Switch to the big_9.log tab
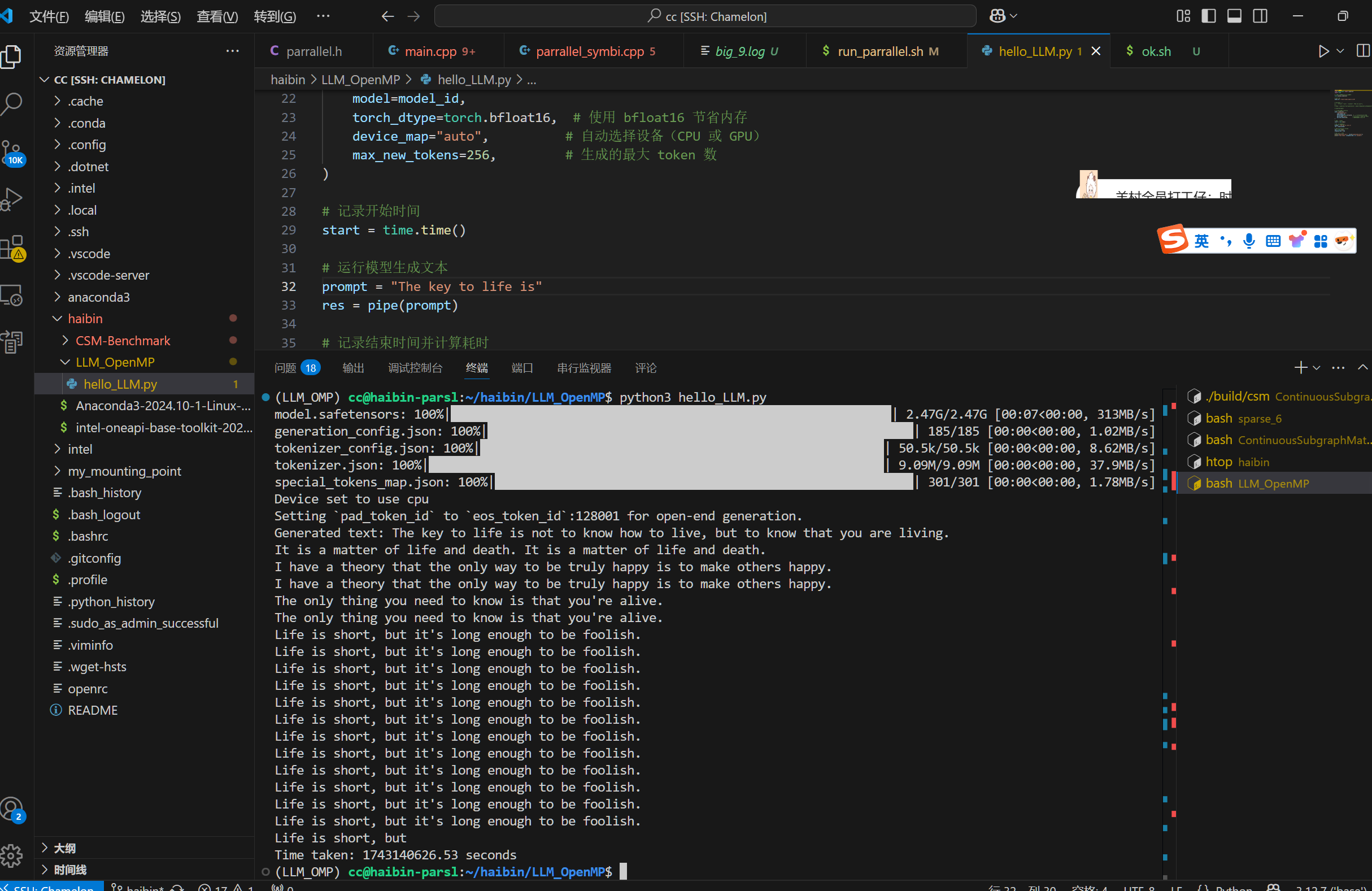This screenshot has width=1372, height=891. click(745, 51)
